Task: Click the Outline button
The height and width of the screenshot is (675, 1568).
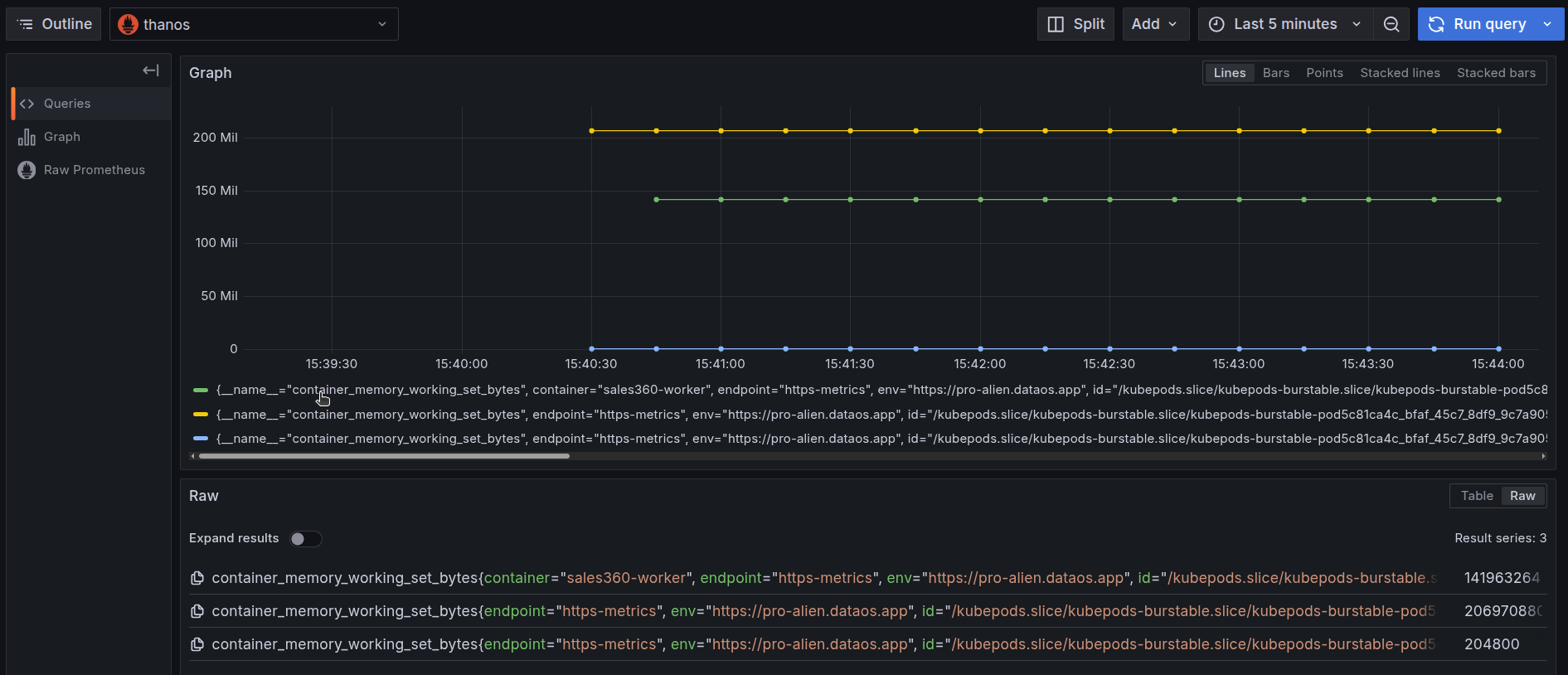Action: [54, 24]
